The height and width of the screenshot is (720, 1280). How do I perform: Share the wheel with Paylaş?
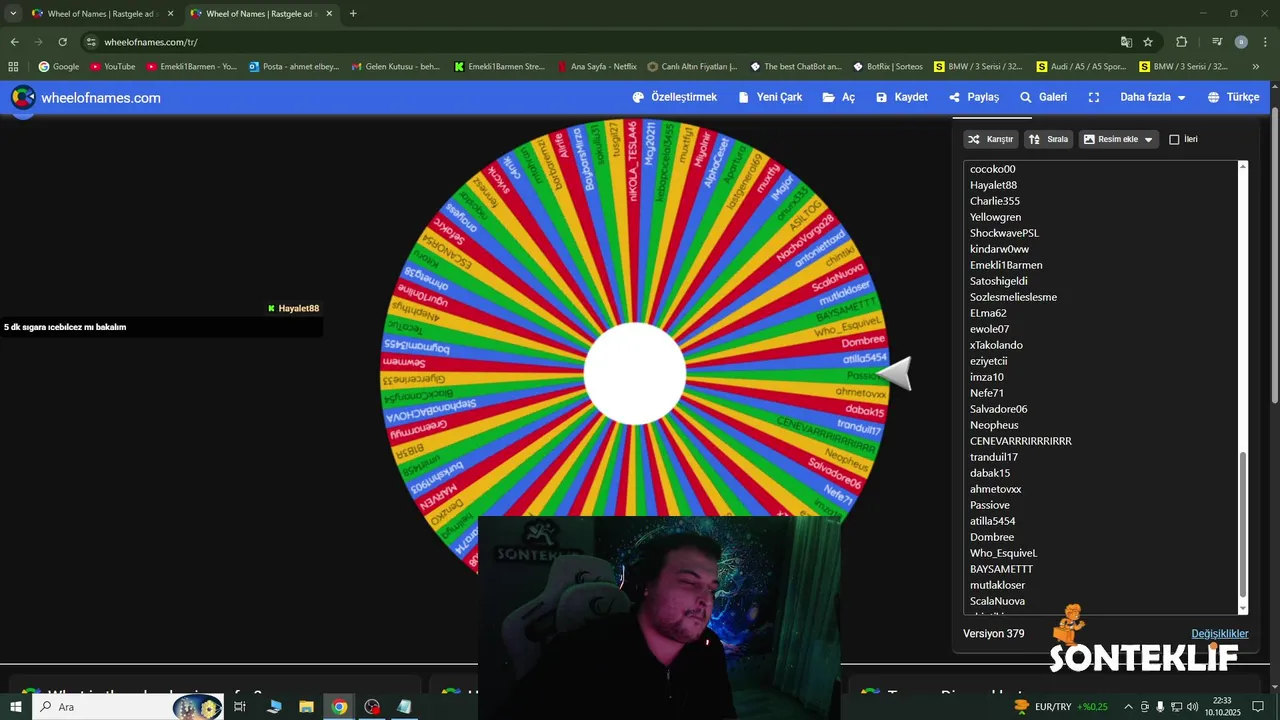point(974,97)
